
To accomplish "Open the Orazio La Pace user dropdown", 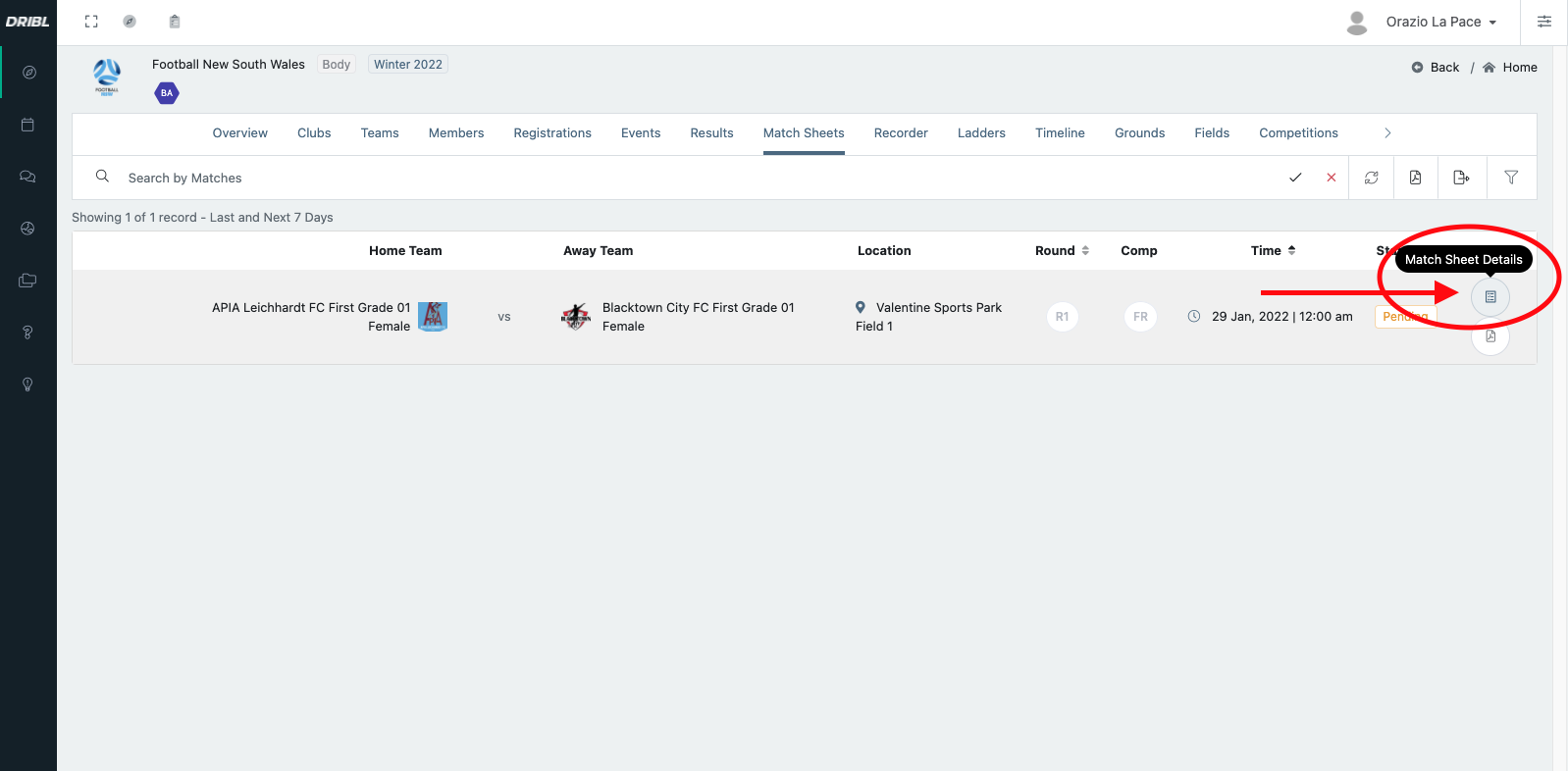I will click(x=1439, y=22).
